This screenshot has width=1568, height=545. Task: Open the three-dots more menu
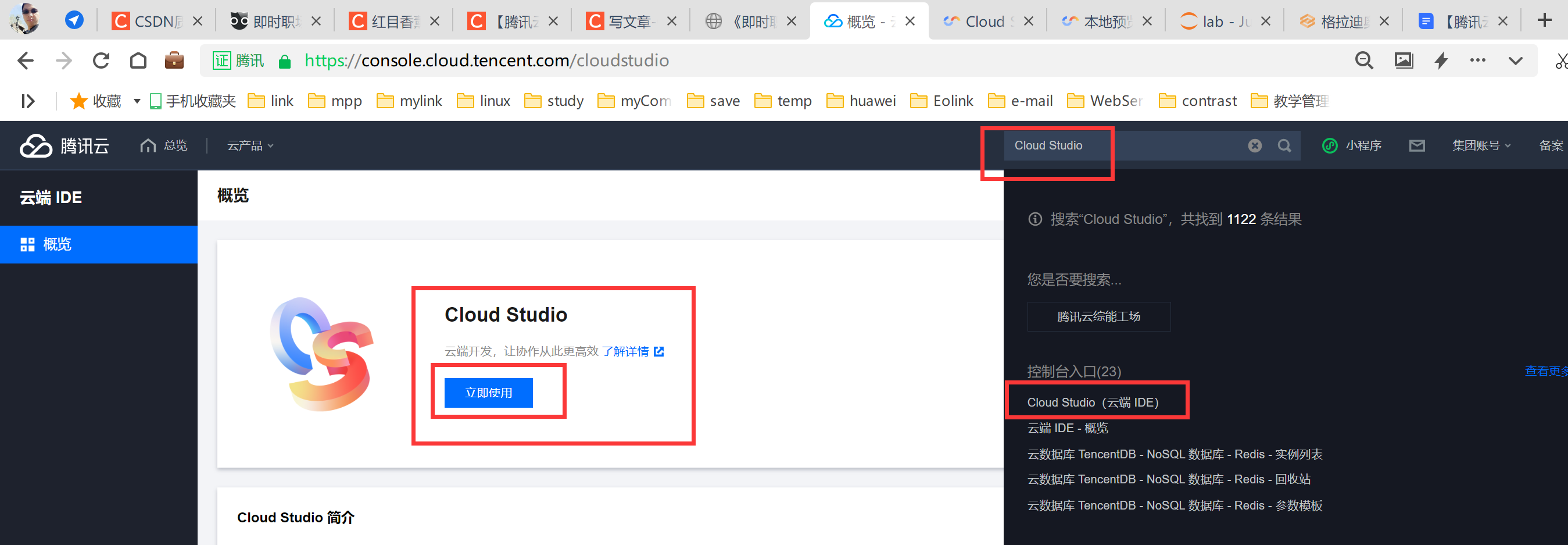pos(1478,60)
